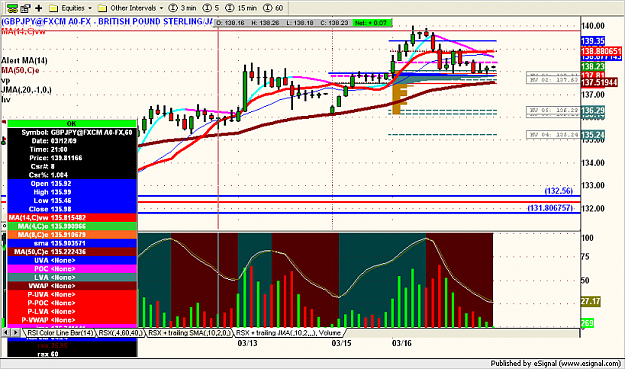Switch chart to 3 min interval
Screen dimensions: 625x369
(182, 8)
